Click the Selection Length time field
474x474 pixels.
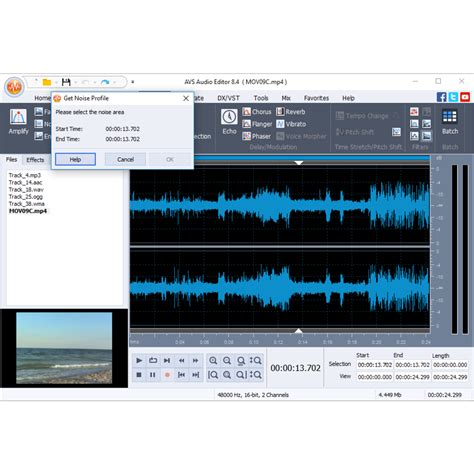(x=450, y=365)
